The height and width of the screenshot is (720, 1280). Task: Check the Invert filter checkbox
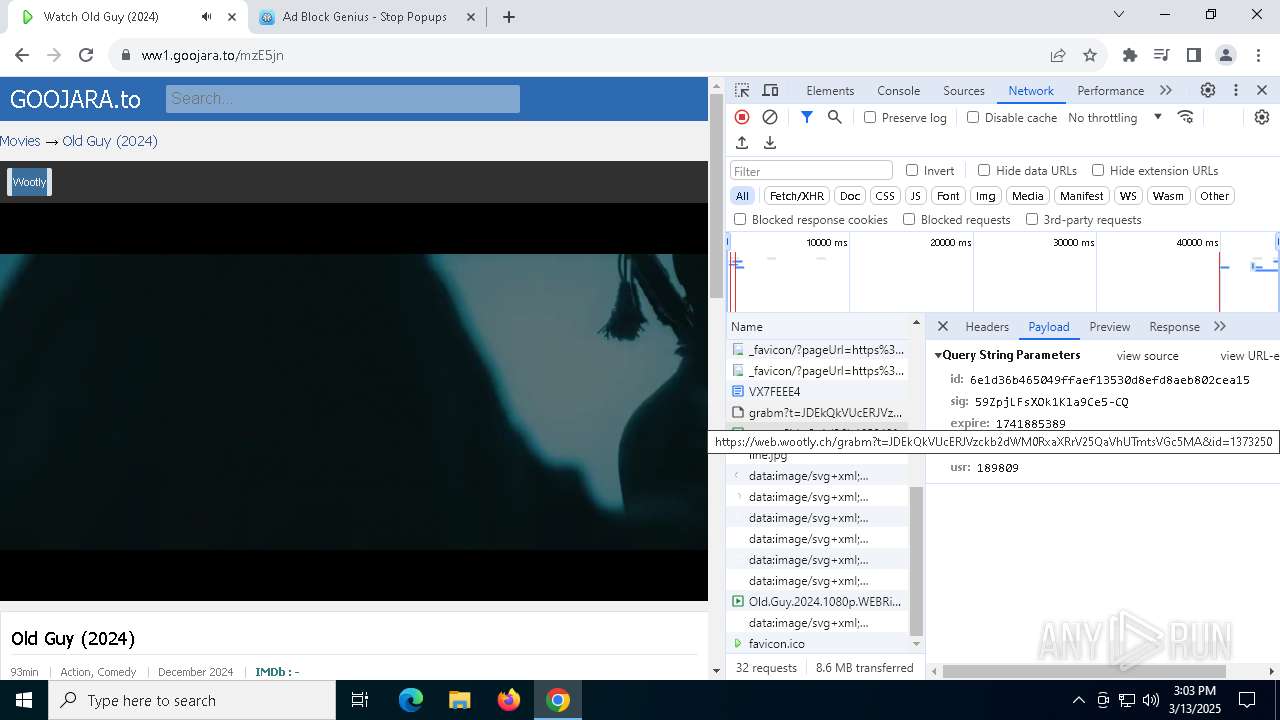coord(912,170)
